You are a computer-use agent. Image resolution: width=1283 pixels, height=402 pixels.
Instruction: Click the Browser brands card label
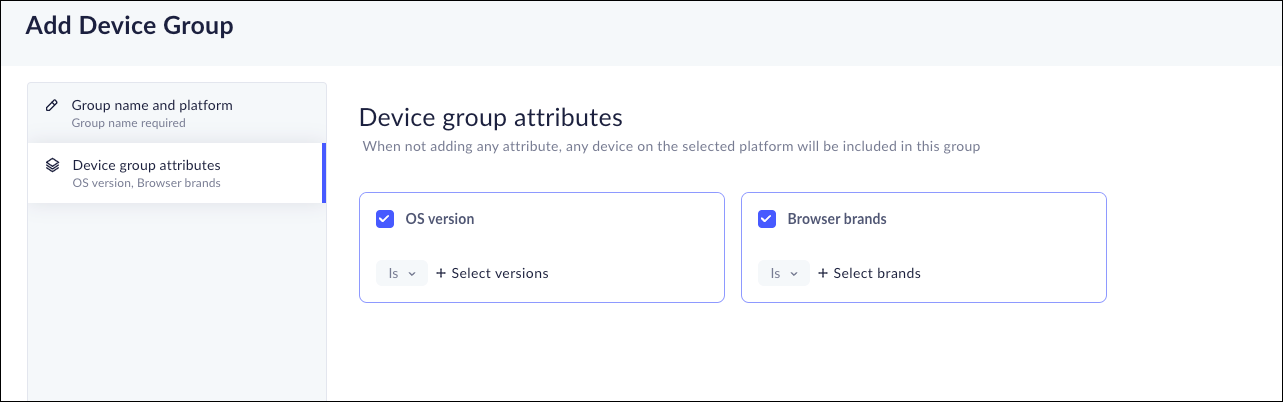(x=836, y=219)
